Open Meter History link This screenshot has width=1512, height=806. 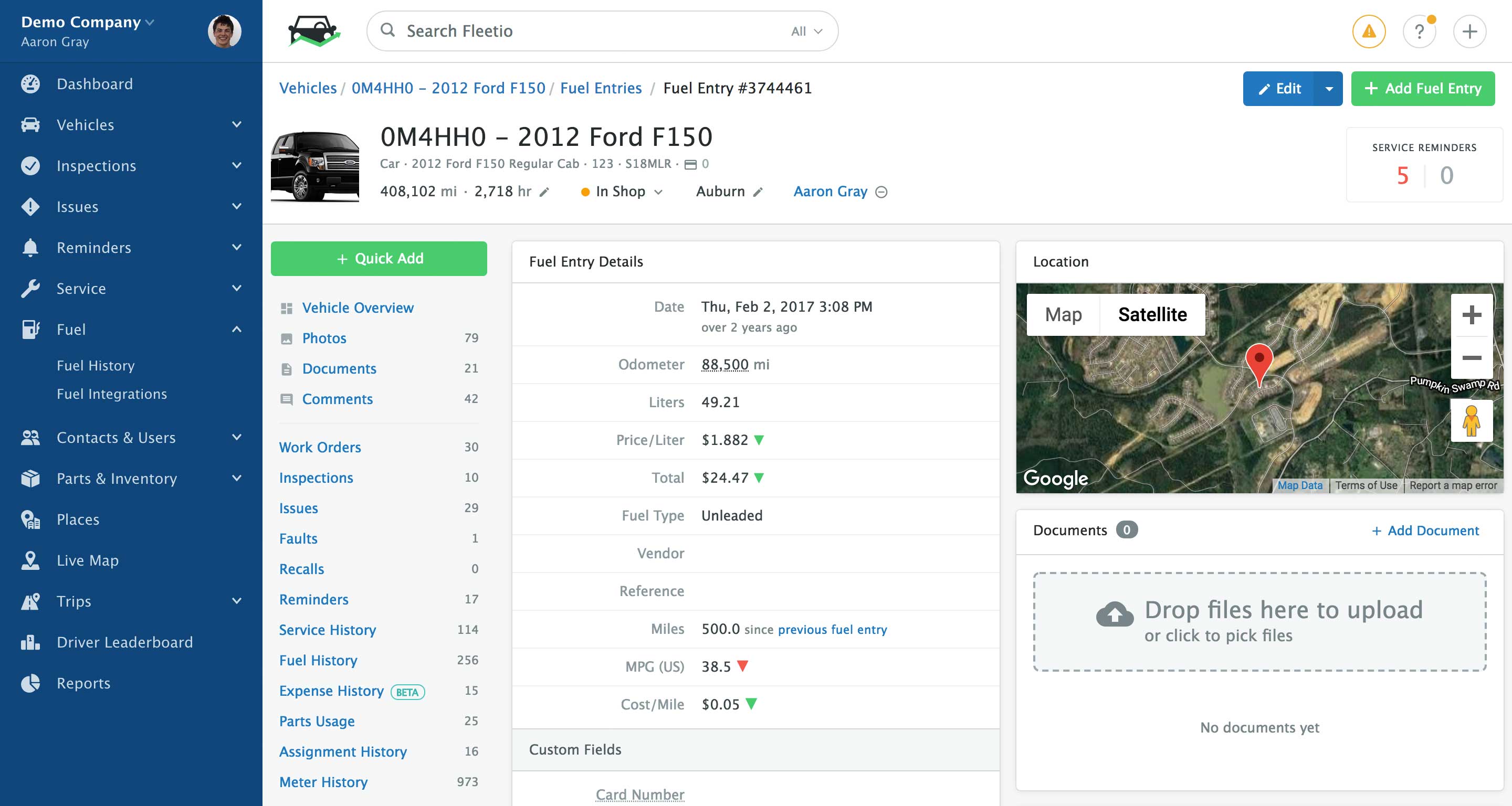point(323,782)
